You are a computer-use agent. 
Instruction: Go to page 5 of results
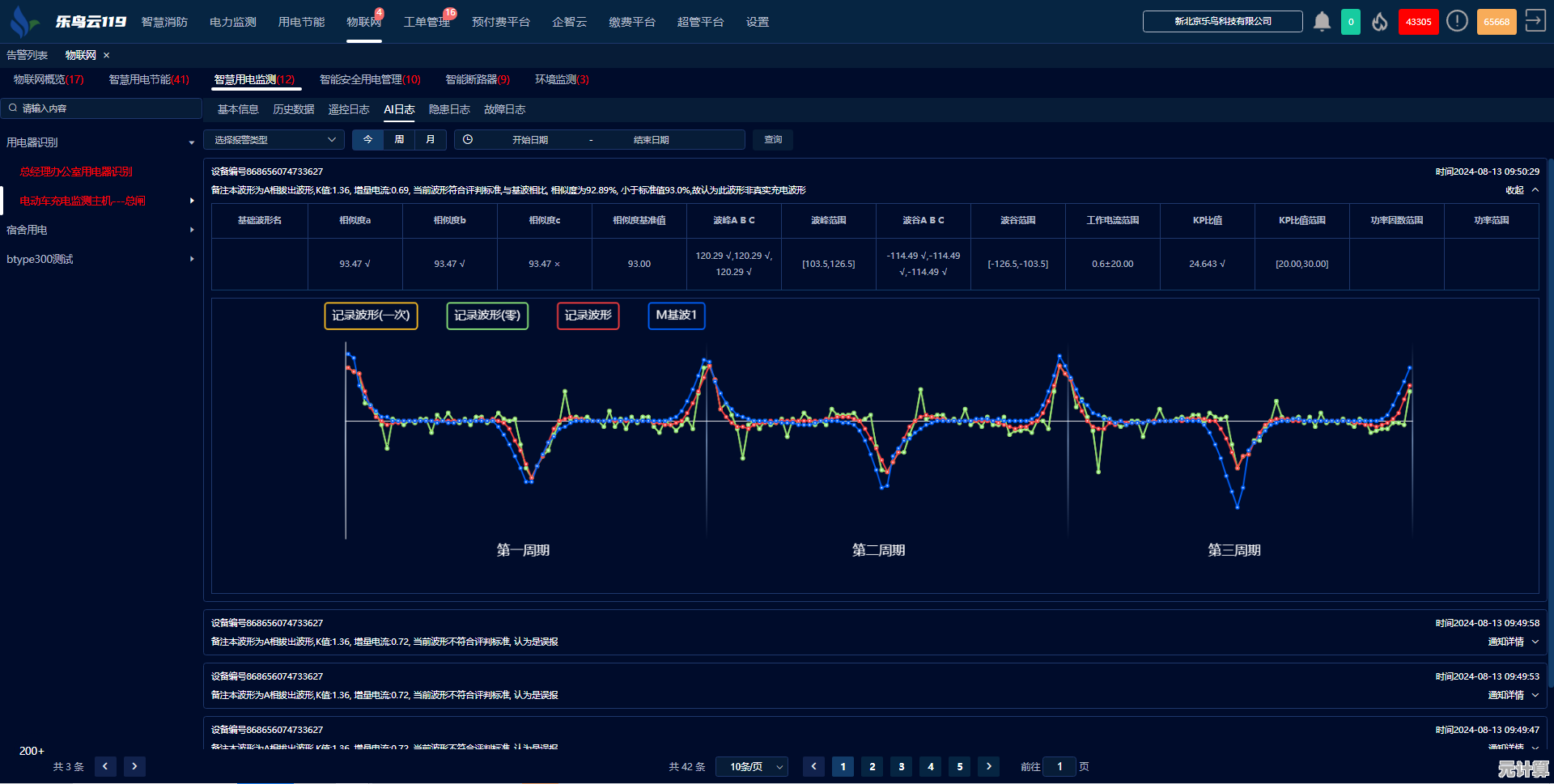[959, 766]
